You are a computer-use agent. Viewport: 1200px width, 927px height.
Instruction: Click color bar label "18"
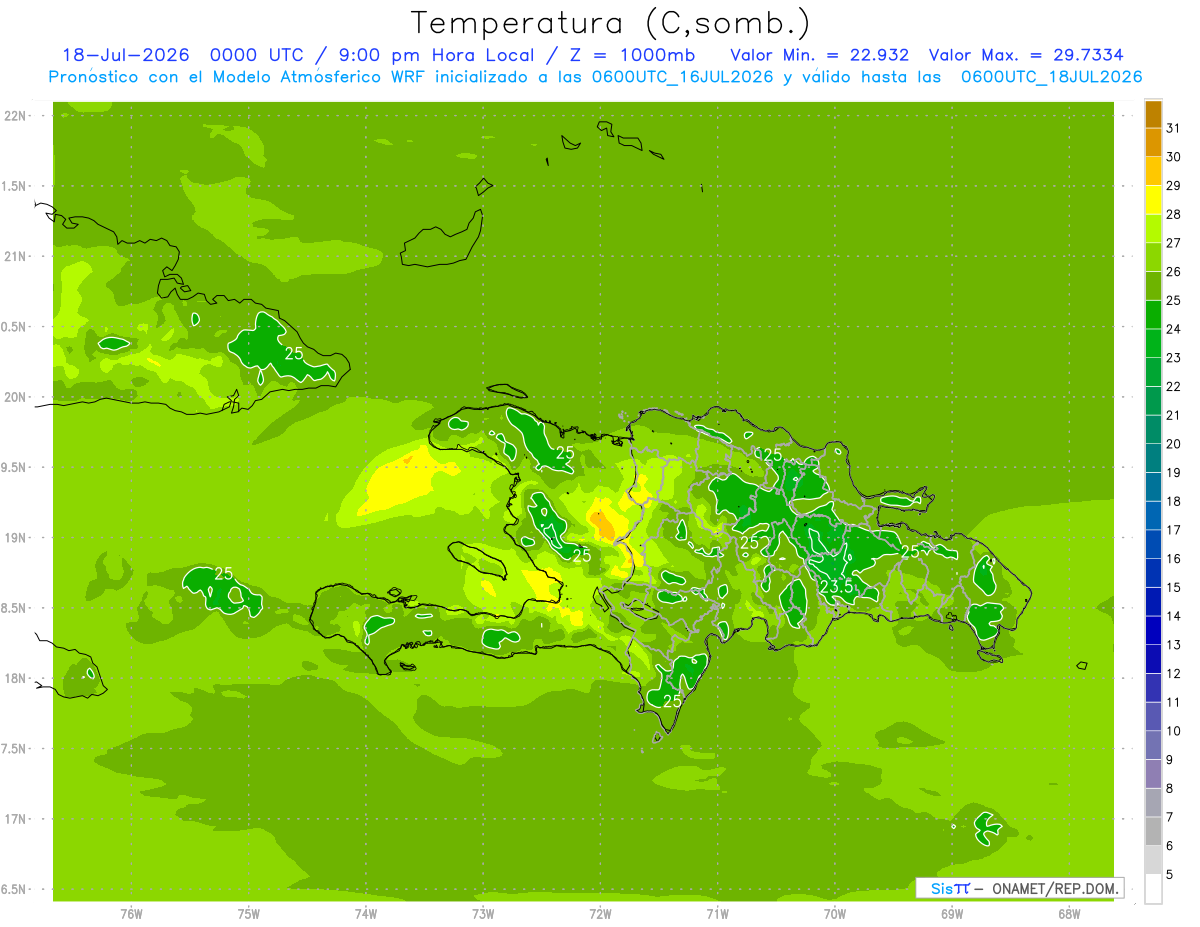pyautogui.click(x=1174, y=502)
